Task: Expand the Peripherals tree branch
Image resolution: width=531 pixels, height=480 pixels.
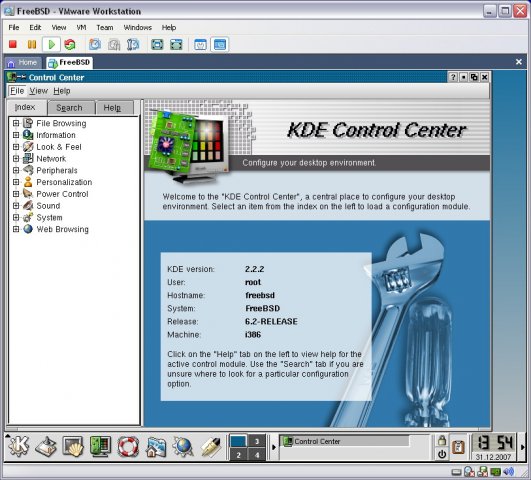Action: coord(16,170)
